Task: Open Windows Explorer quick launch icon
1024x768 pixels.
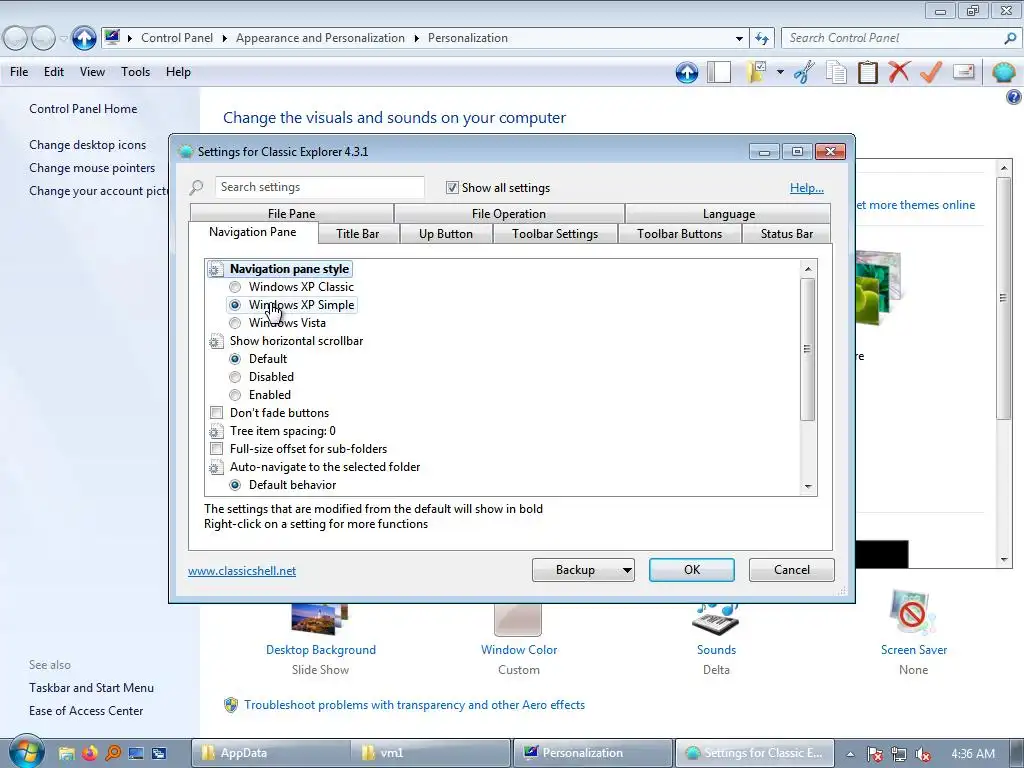Action: coord(66,753)
